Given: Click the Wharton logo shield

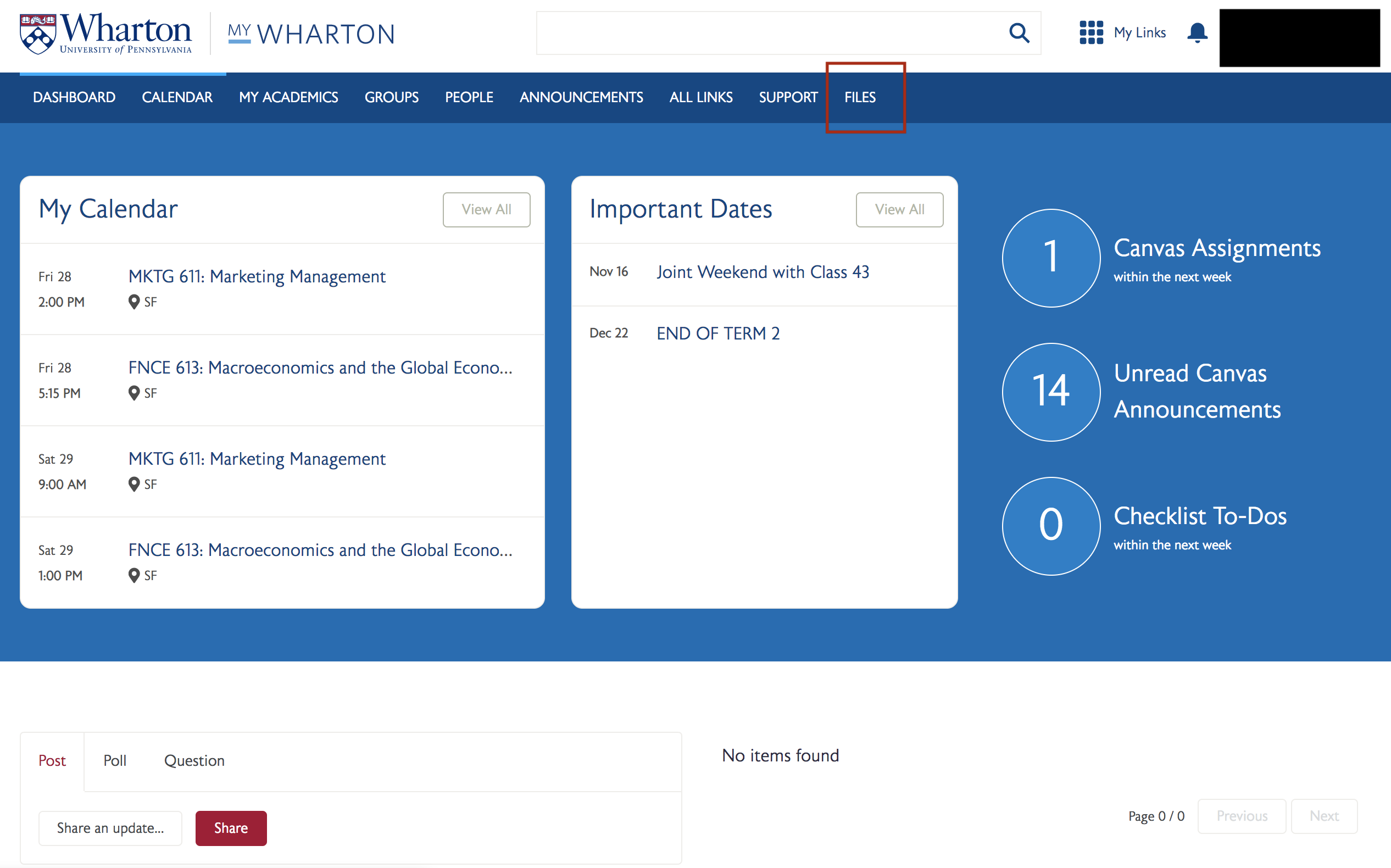Looking at the screenshot, I should (x=38, y=35).
